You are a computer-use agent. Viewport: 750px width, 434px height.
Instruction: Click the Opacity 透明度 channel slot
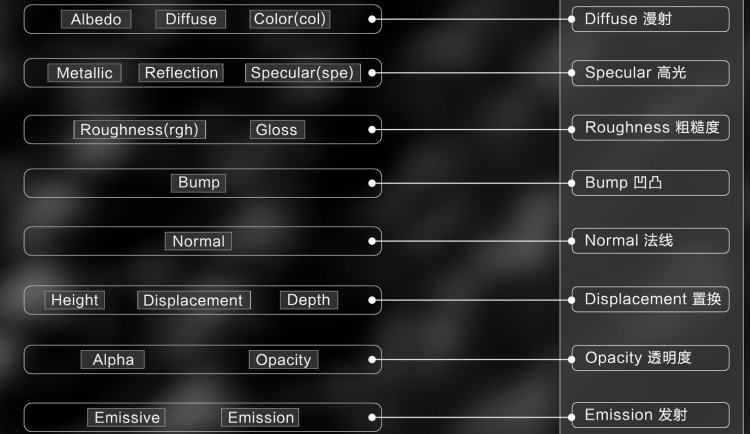(651, 358)
